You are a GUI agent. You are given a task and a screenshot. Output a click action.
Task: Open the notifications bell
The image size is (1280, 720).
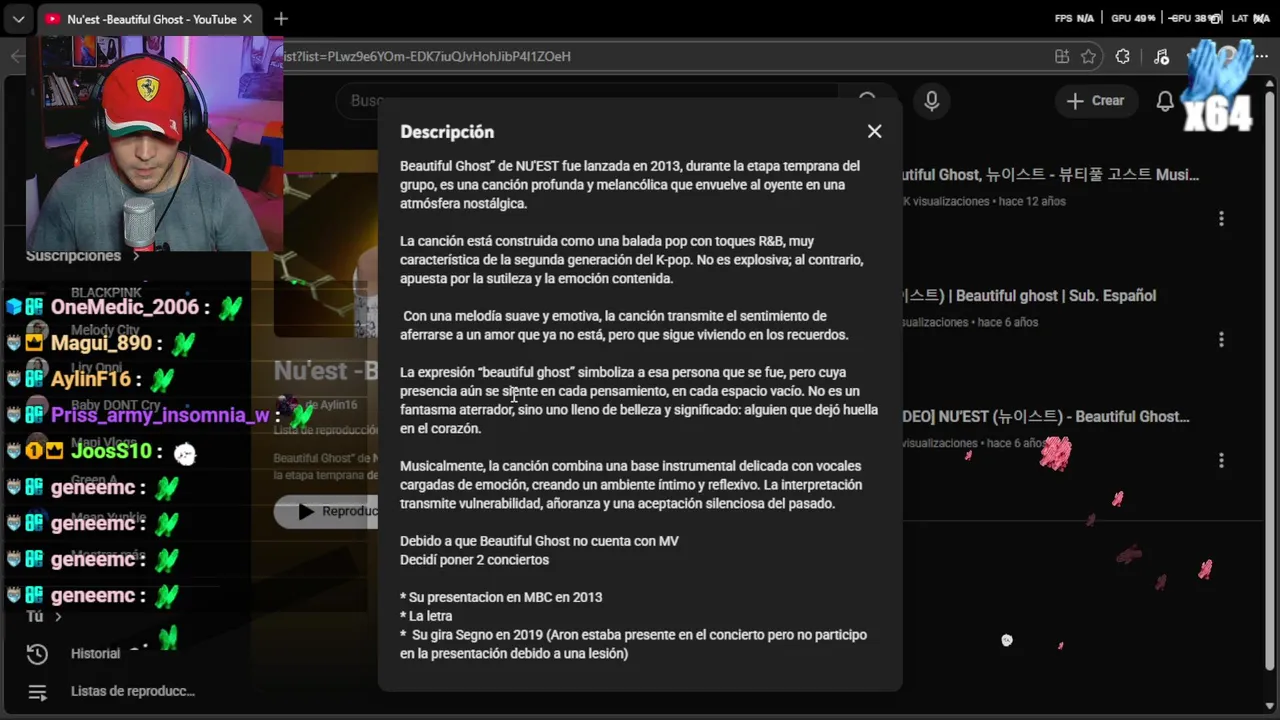pyautogui.click(x=1165, y=101)
